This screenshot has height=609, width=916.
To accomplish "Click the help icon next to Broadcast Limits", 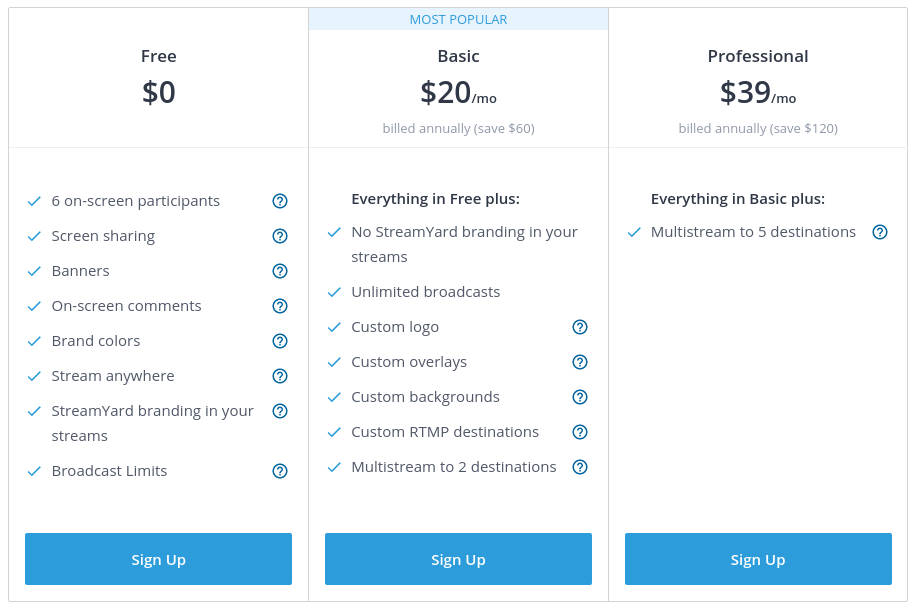I will click(x=280, y=471).
